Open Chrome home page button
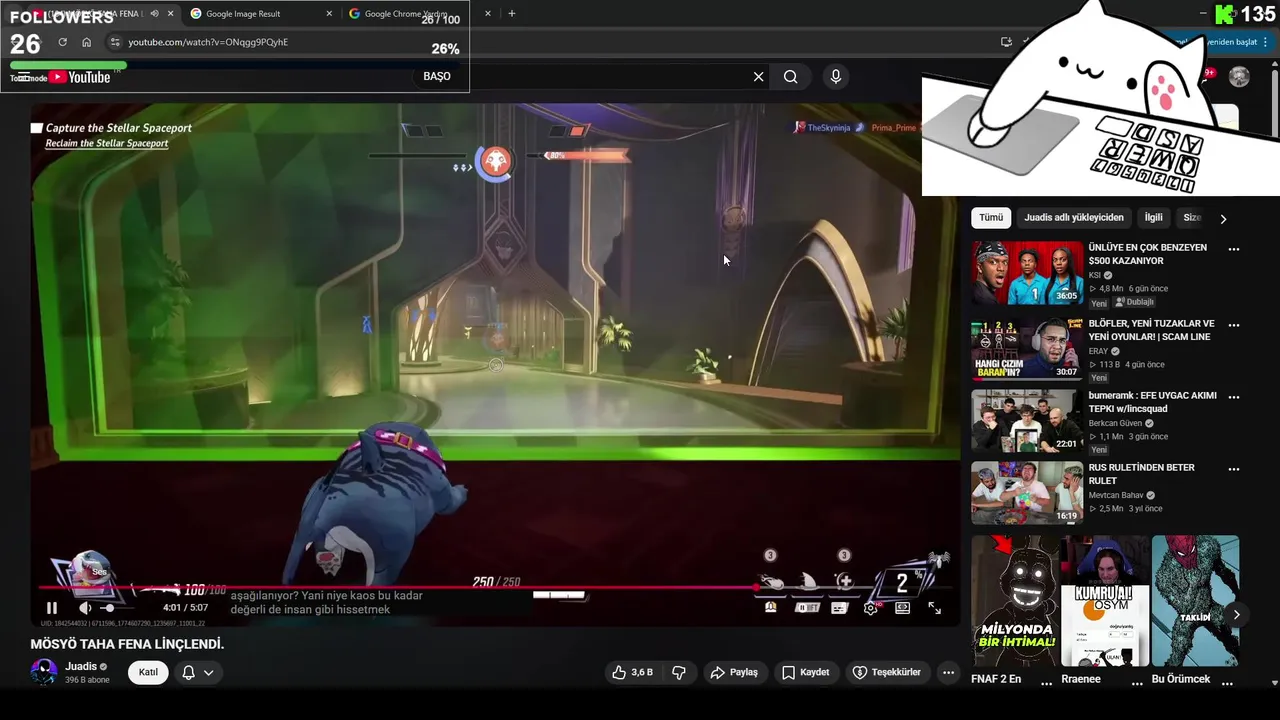Screen dimensions: 1280x720 coord(86,42)
